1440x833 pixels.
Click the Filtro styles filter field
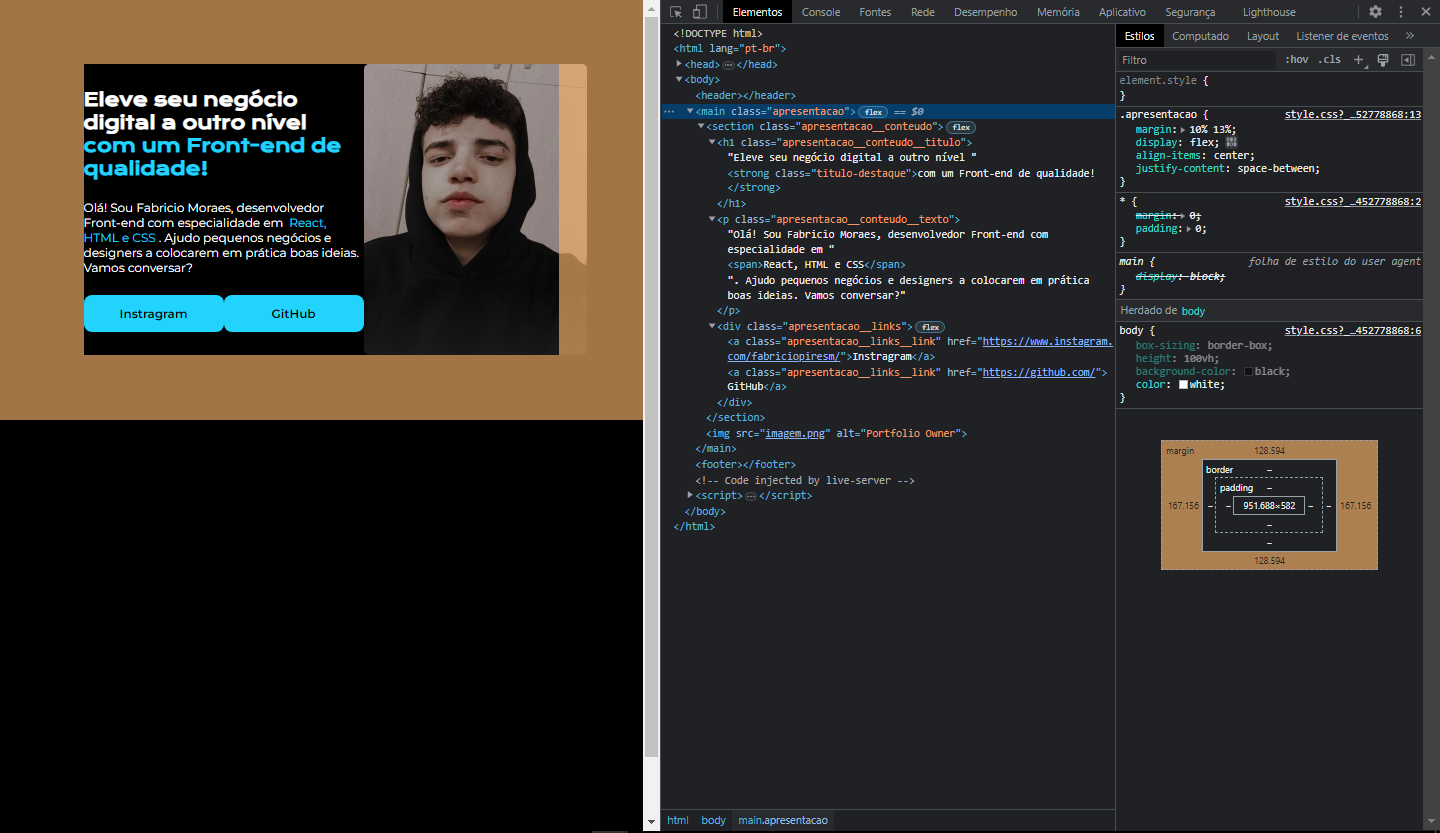coord(1198,60)
